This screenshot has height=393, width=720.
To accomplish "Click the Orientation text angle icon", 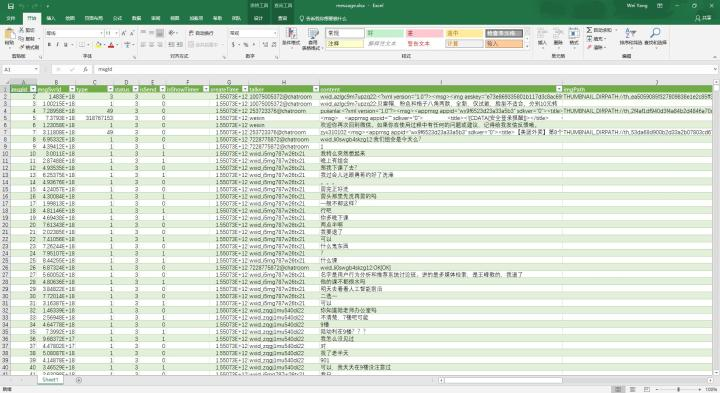I will point(172,33).
